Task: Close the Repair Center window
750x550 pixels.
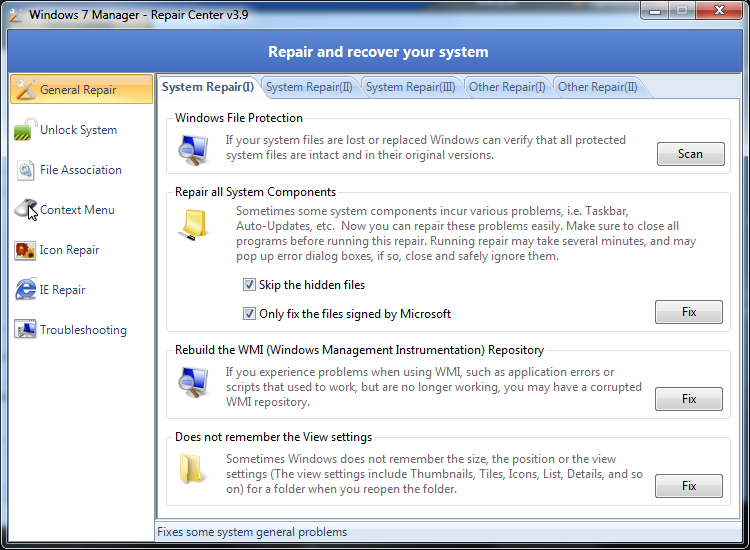Action: tap(719, 11)
